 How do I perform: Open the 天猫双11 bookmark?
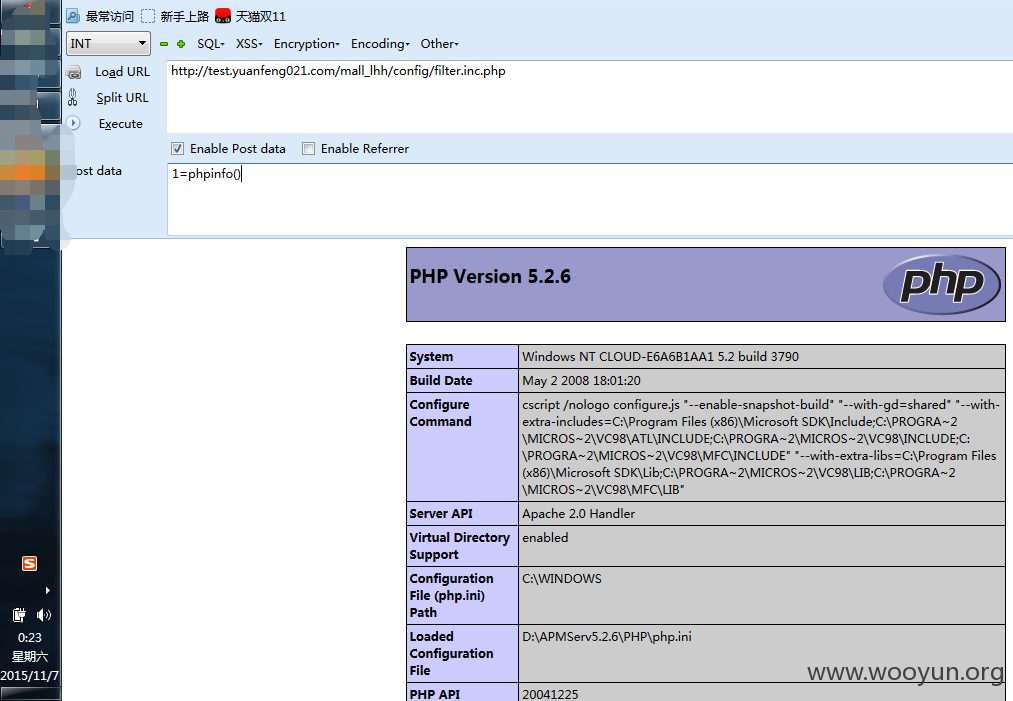(x=251, y=16)
